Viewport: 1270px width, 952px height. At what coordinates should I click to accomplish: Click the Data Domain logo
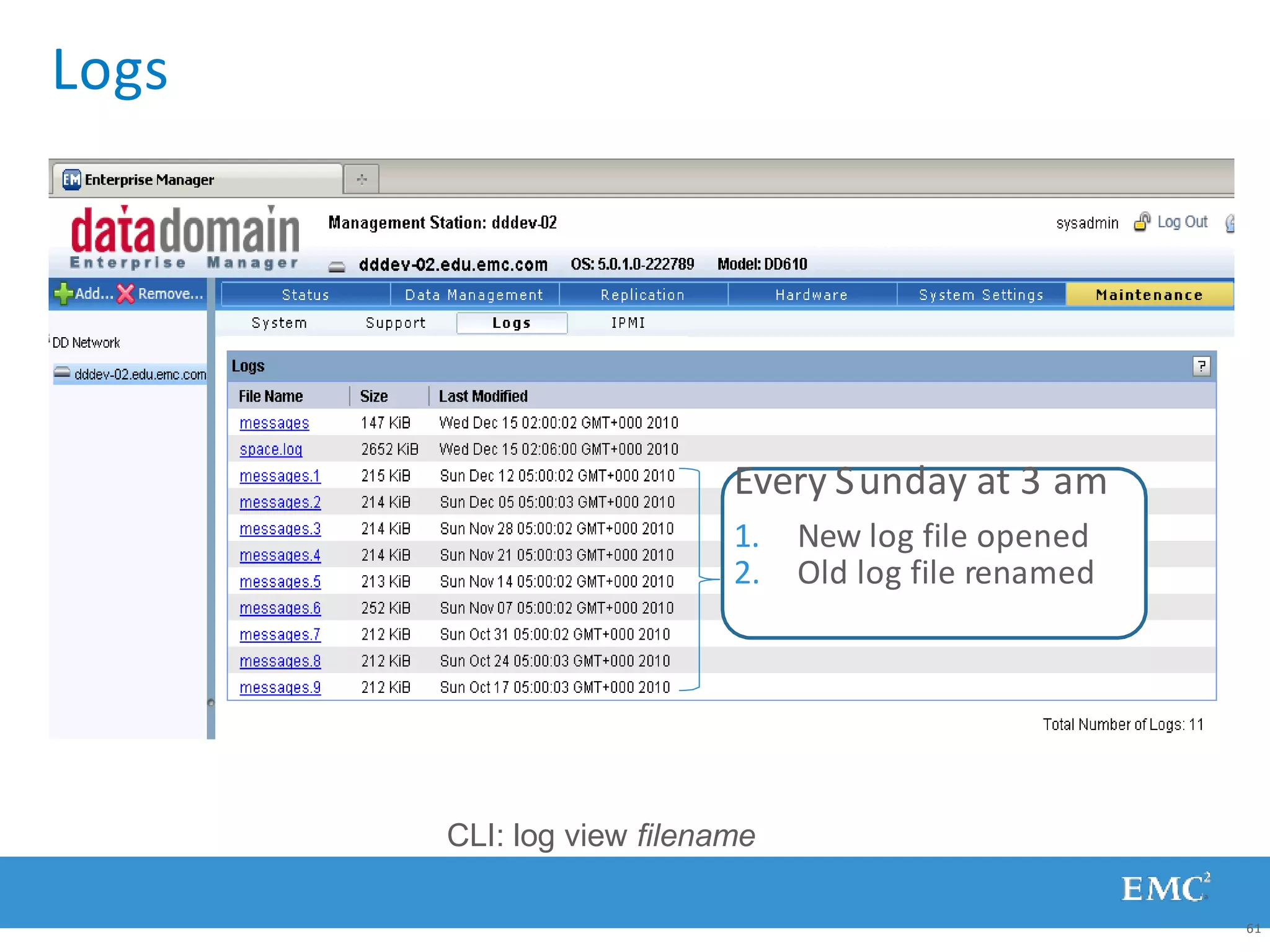pyautogui.click(x=185, y=237)
